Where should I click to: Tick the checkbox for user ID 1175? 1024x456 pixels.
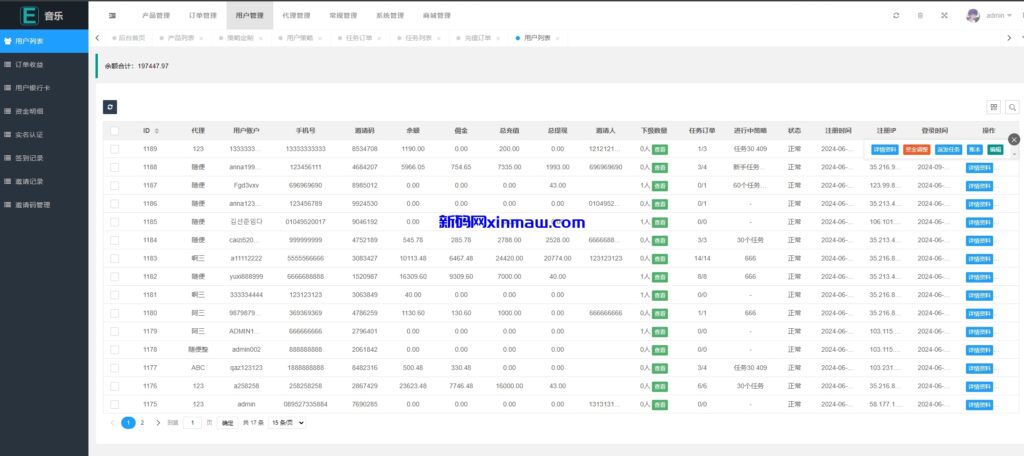coord(114,404)
